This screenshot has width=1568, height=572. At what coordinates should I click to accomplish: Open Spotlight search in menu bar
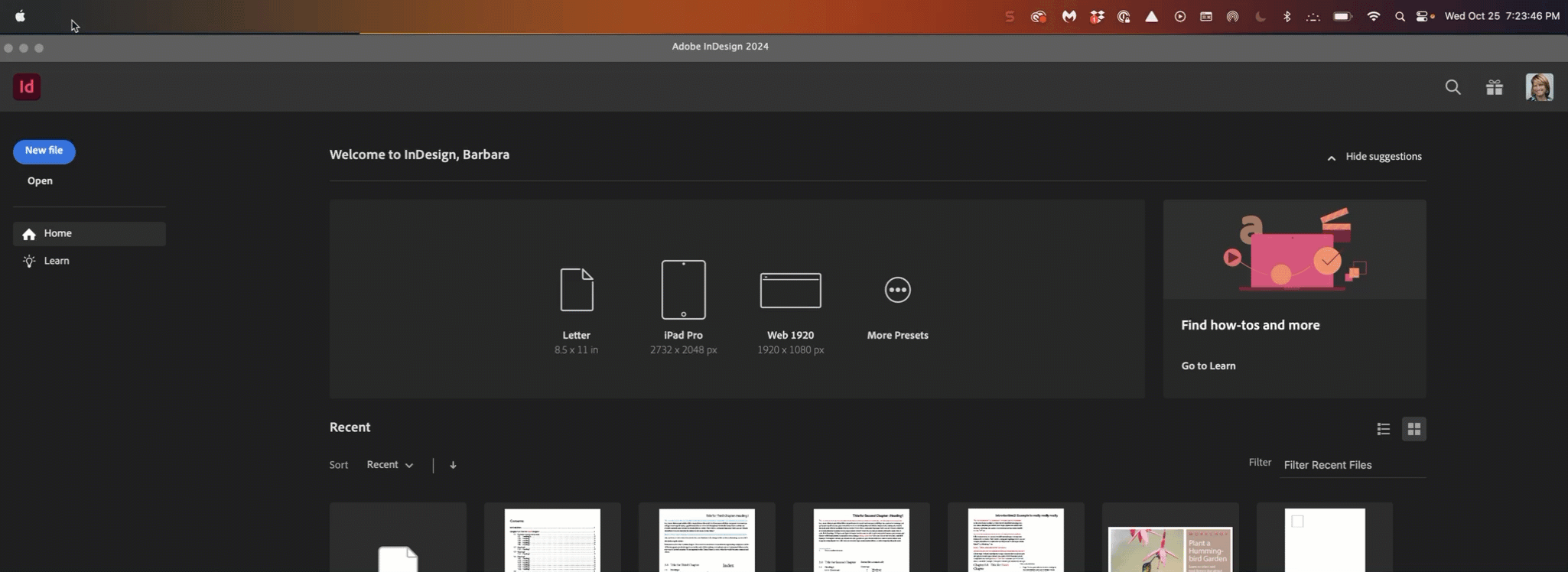pos(1400,16)
